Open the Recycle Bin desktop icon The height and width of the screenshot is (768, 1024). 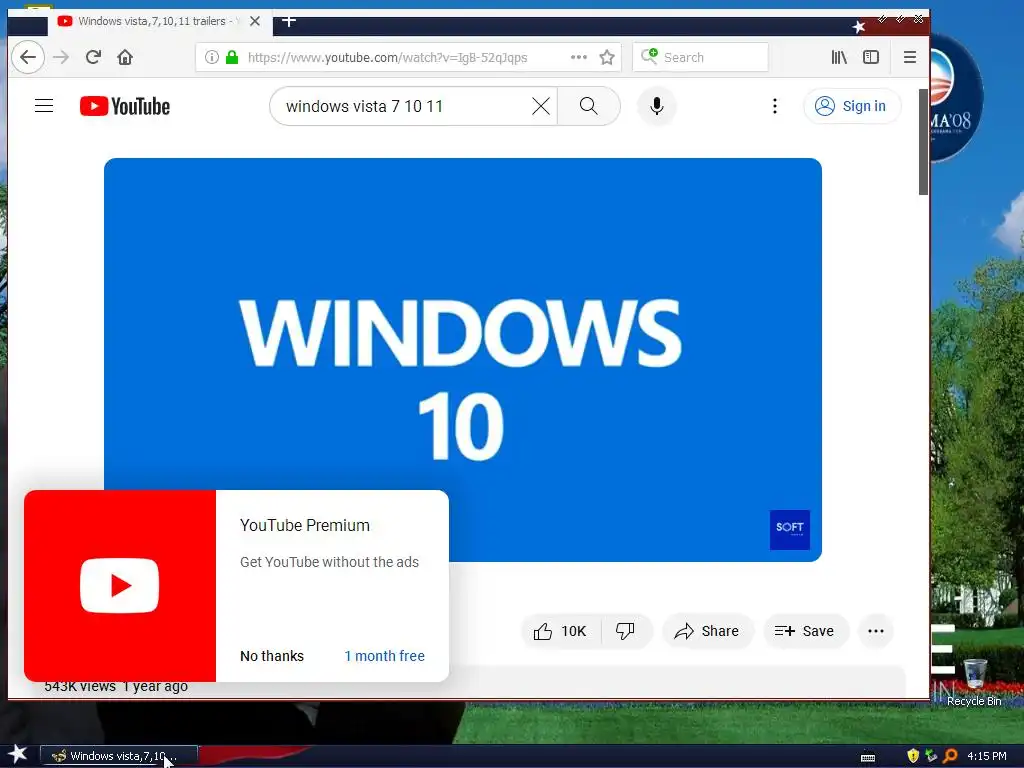point(974,682)
